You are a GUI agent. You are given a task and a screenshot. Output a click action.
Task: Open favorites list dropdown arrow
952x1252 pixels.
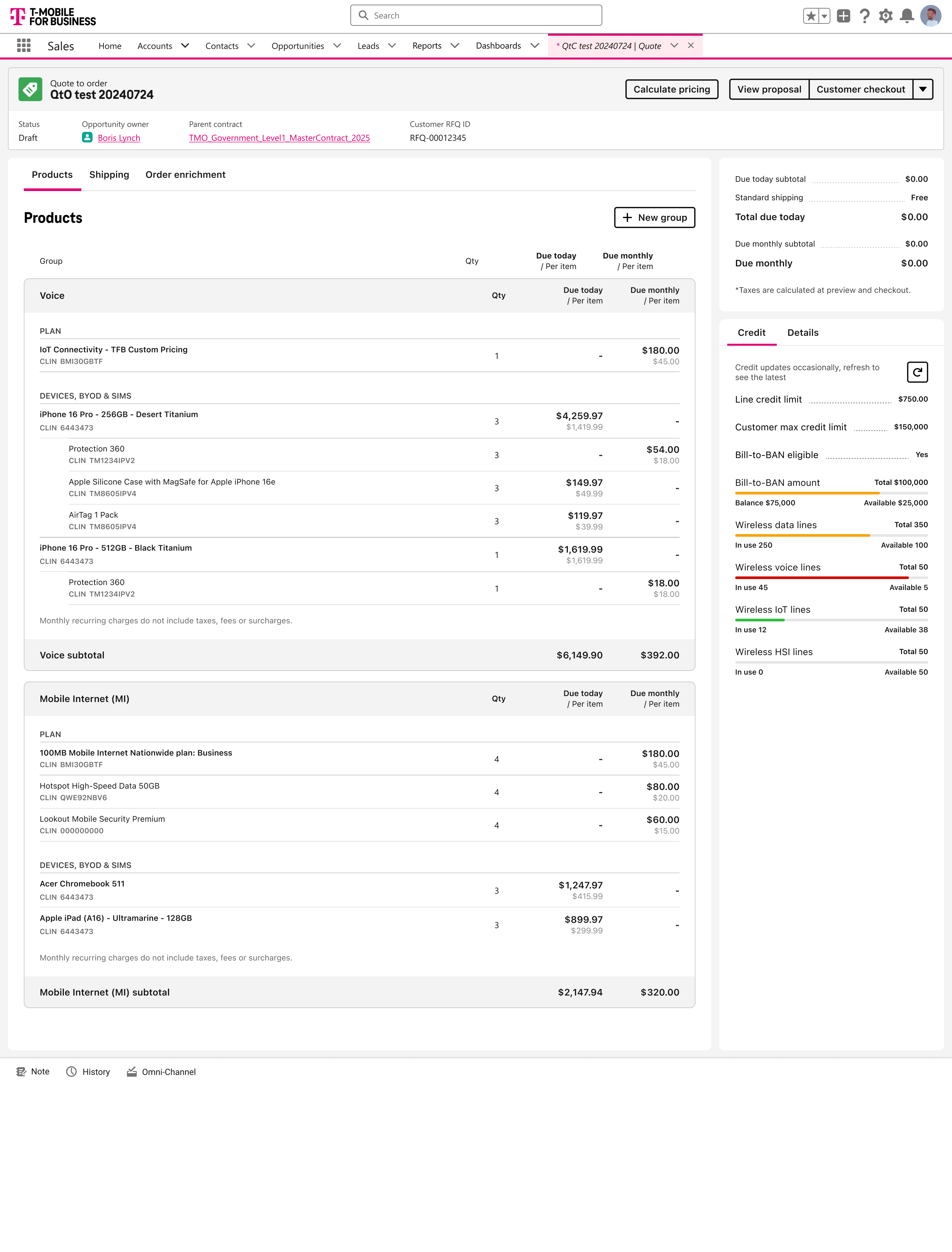(824, 16)
